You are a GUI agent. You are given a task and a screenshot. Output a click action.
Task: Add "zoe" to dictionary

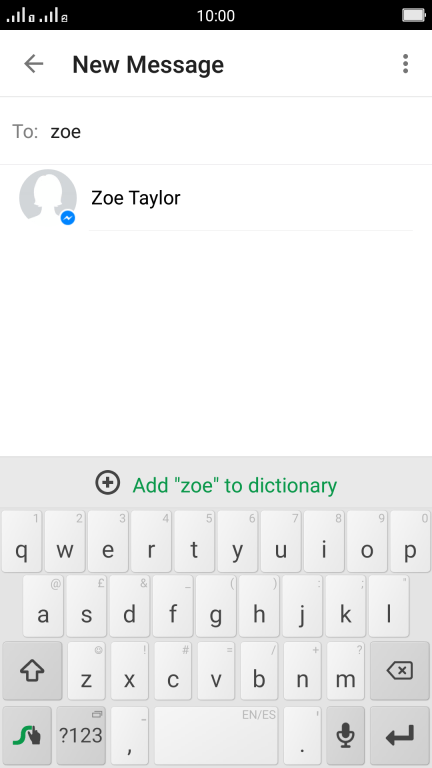pos(235,485)
